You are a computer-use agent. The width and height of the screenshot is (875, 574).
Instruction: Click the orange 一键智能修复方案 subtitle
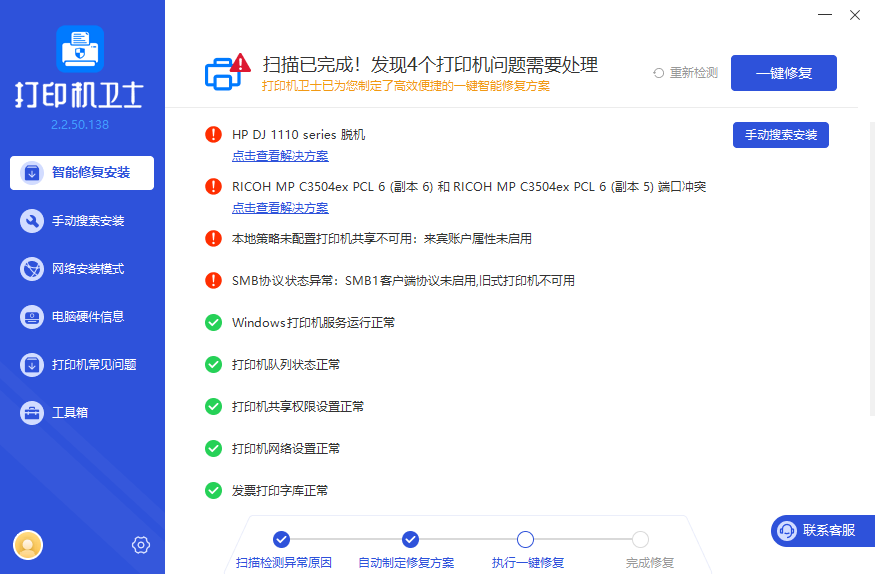click(406, 85)
